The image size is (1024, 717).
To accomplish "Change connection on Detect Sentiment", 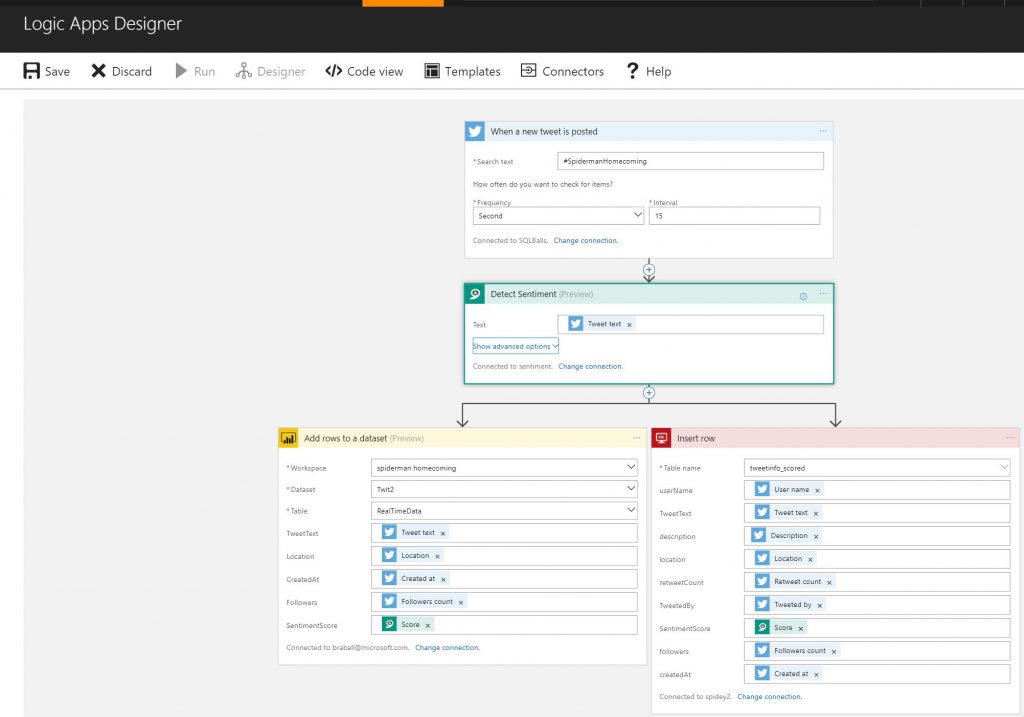I will click(590, 366).
